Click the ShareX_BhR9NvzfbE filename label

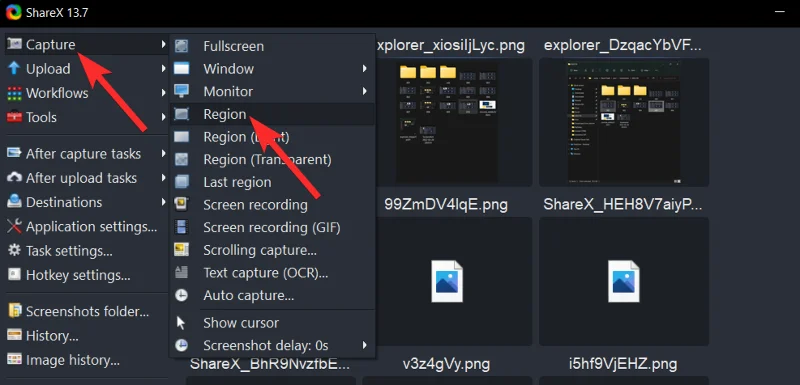(x=270, y=364)
